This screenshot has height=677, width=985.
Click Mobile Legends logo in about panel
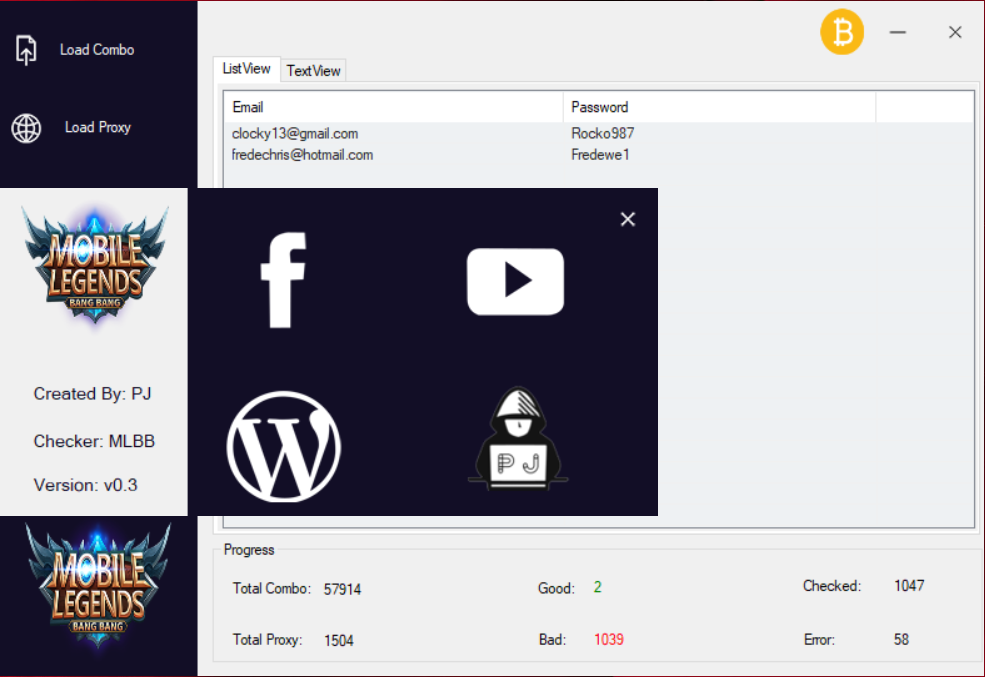pos(95,264)
